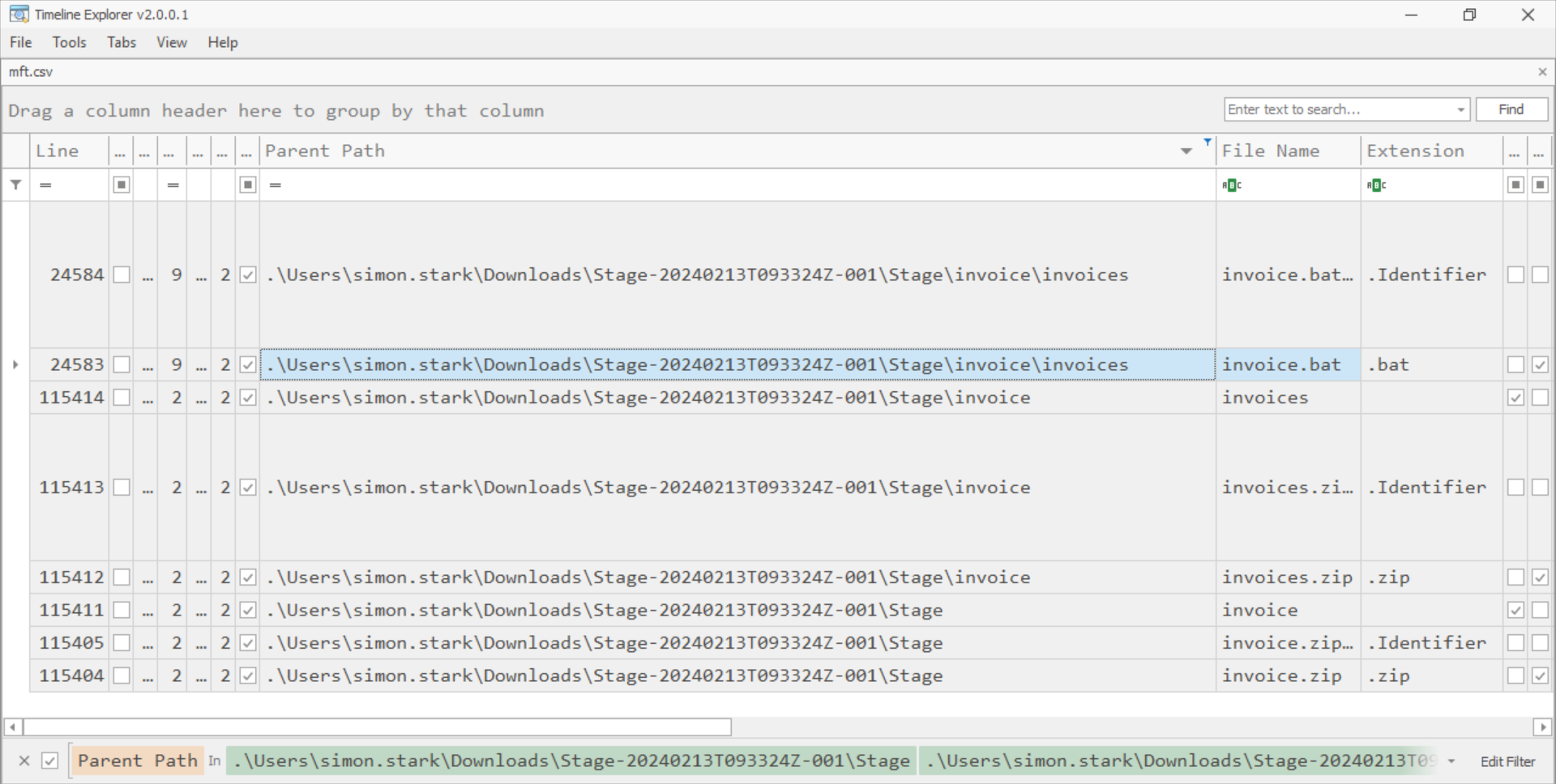Viewport: 1556px width, 784px height.
Task: Click tri-state filter checkbox after Line column
Action: pyautogui.click(x=122, y=185)
